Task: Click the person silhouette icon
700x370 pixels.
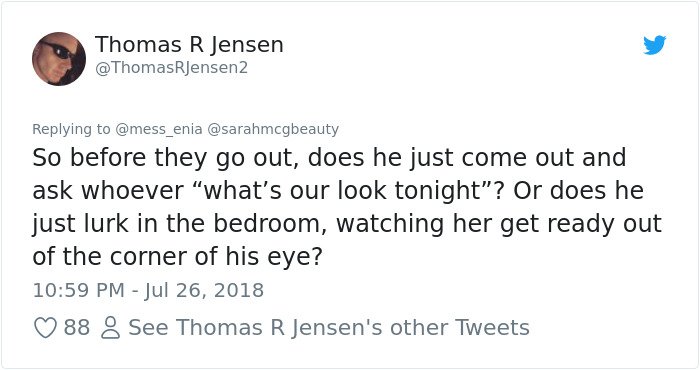Action: click(110, 328)
